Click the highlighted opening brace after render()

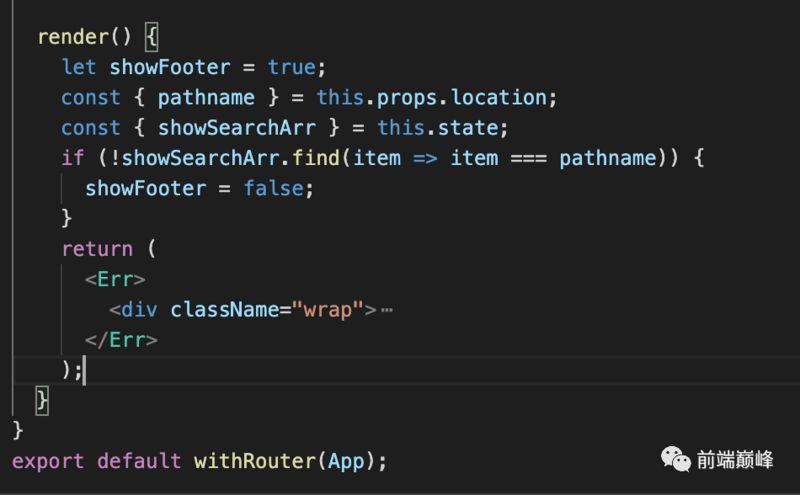click(x=152, y=37)
